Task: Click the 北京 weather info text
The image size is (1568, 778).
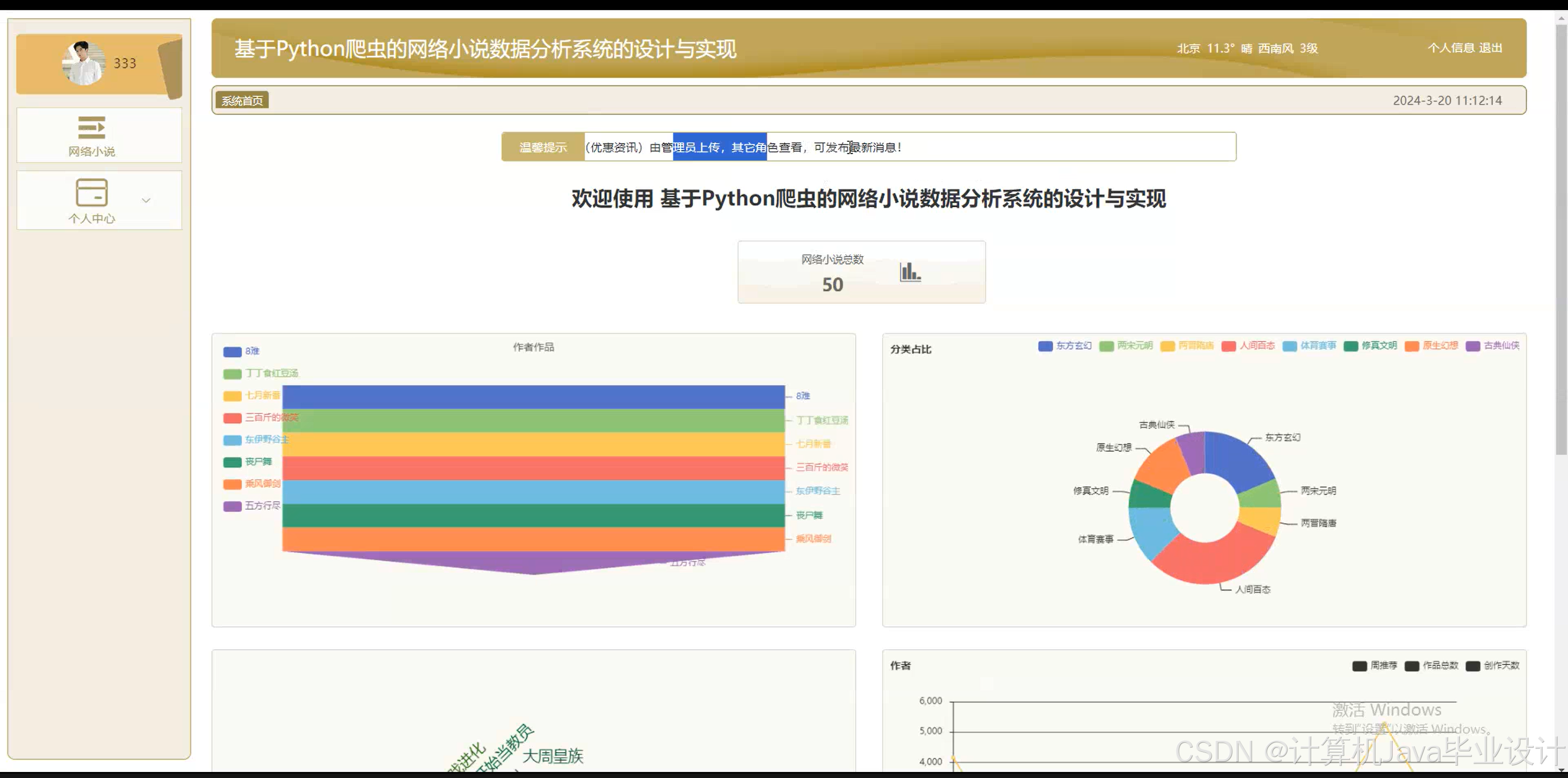Action: click(1247, 48)
